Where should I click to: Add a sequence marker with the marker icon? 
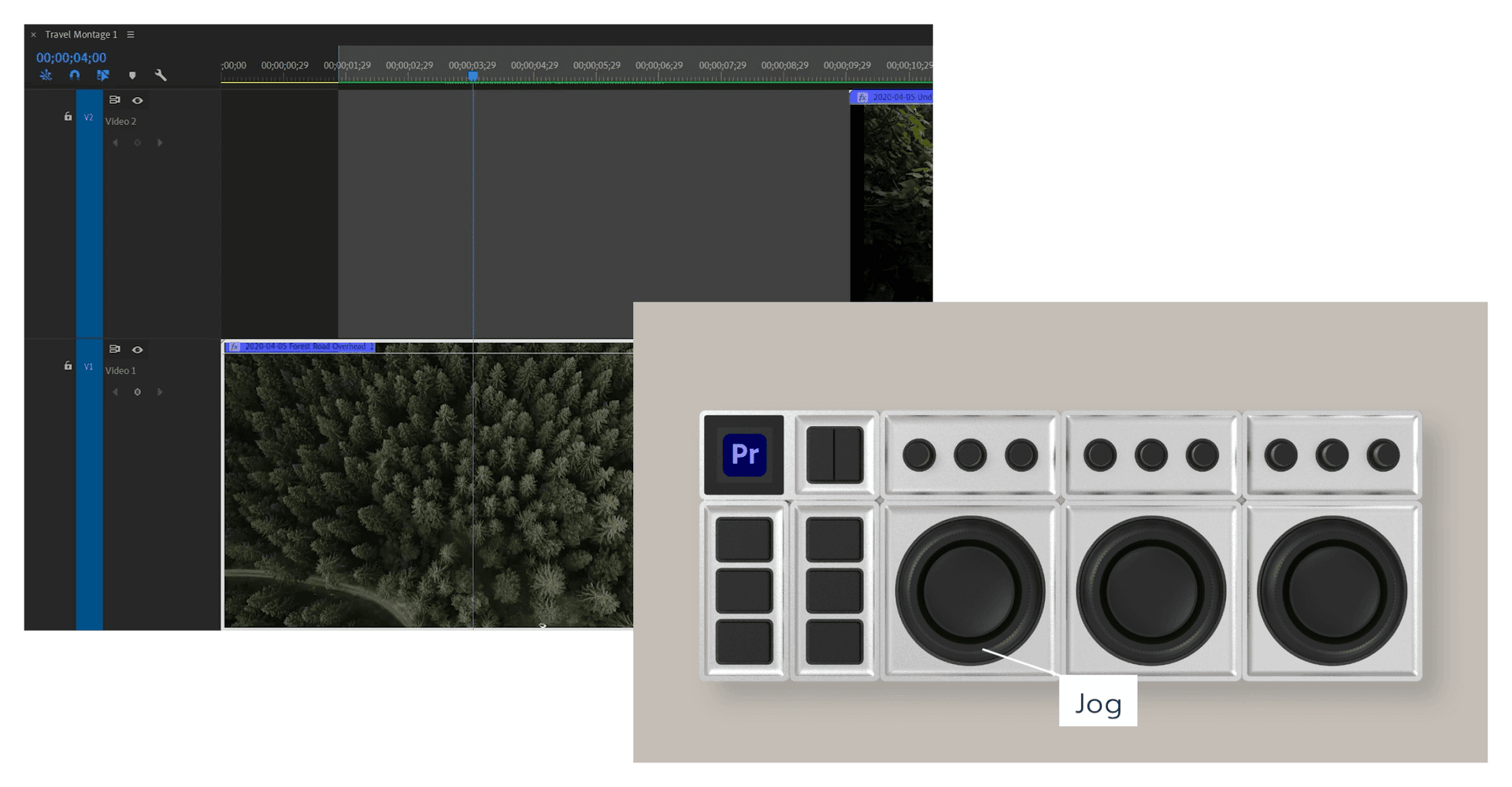tap(132, 75)
